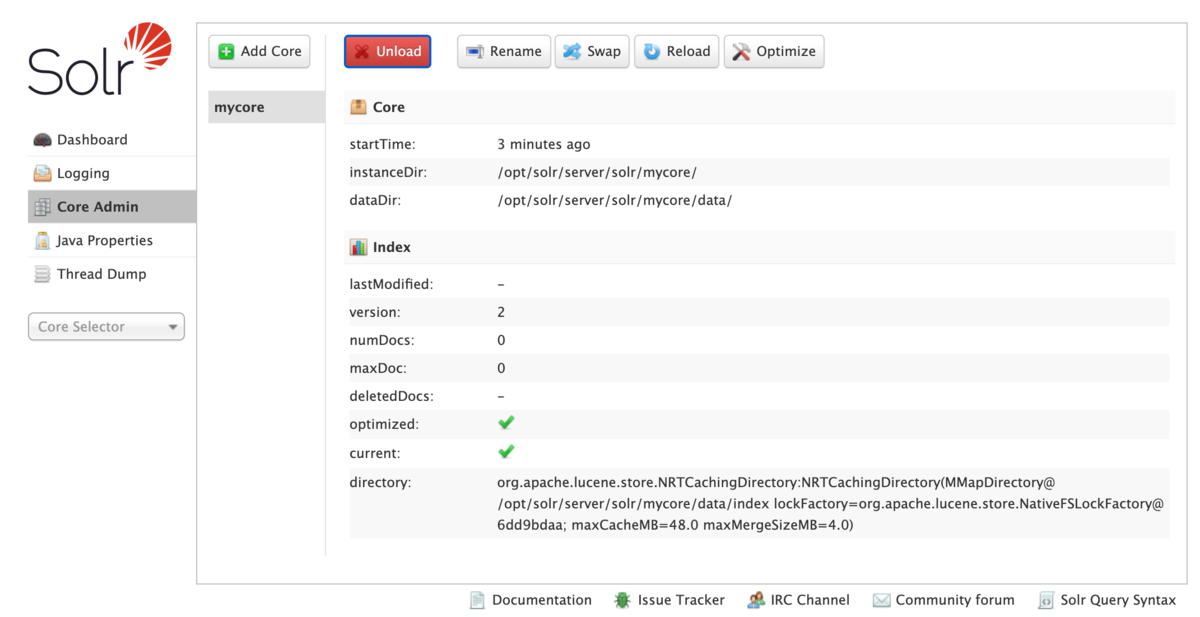Click the instanceDir label
Image resolution: width=1200 pixels, height=617 pixels.
tap(388, 172)
